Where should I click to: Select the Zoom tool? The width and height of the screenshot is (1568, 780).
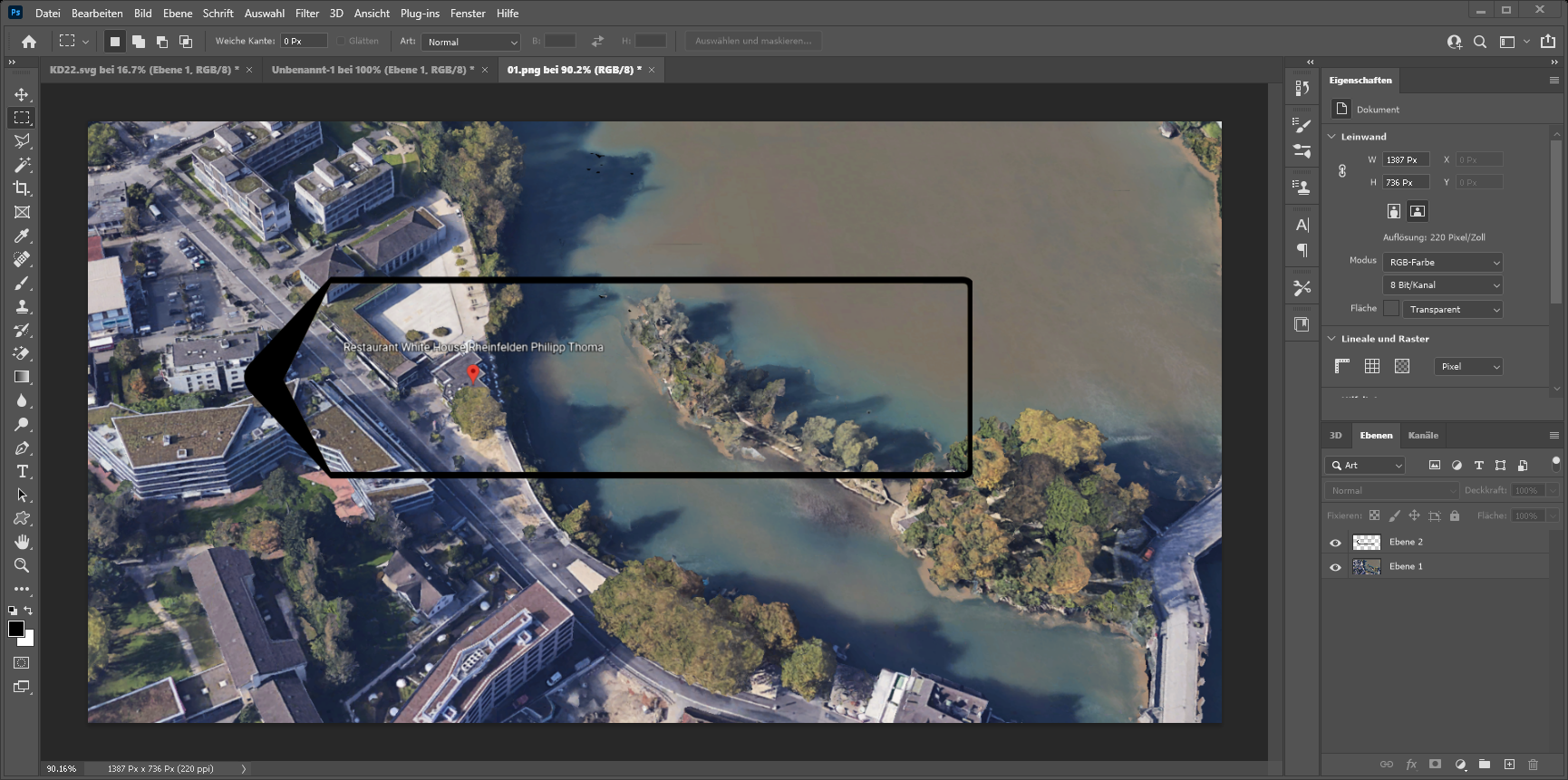[x=22, y=565]
